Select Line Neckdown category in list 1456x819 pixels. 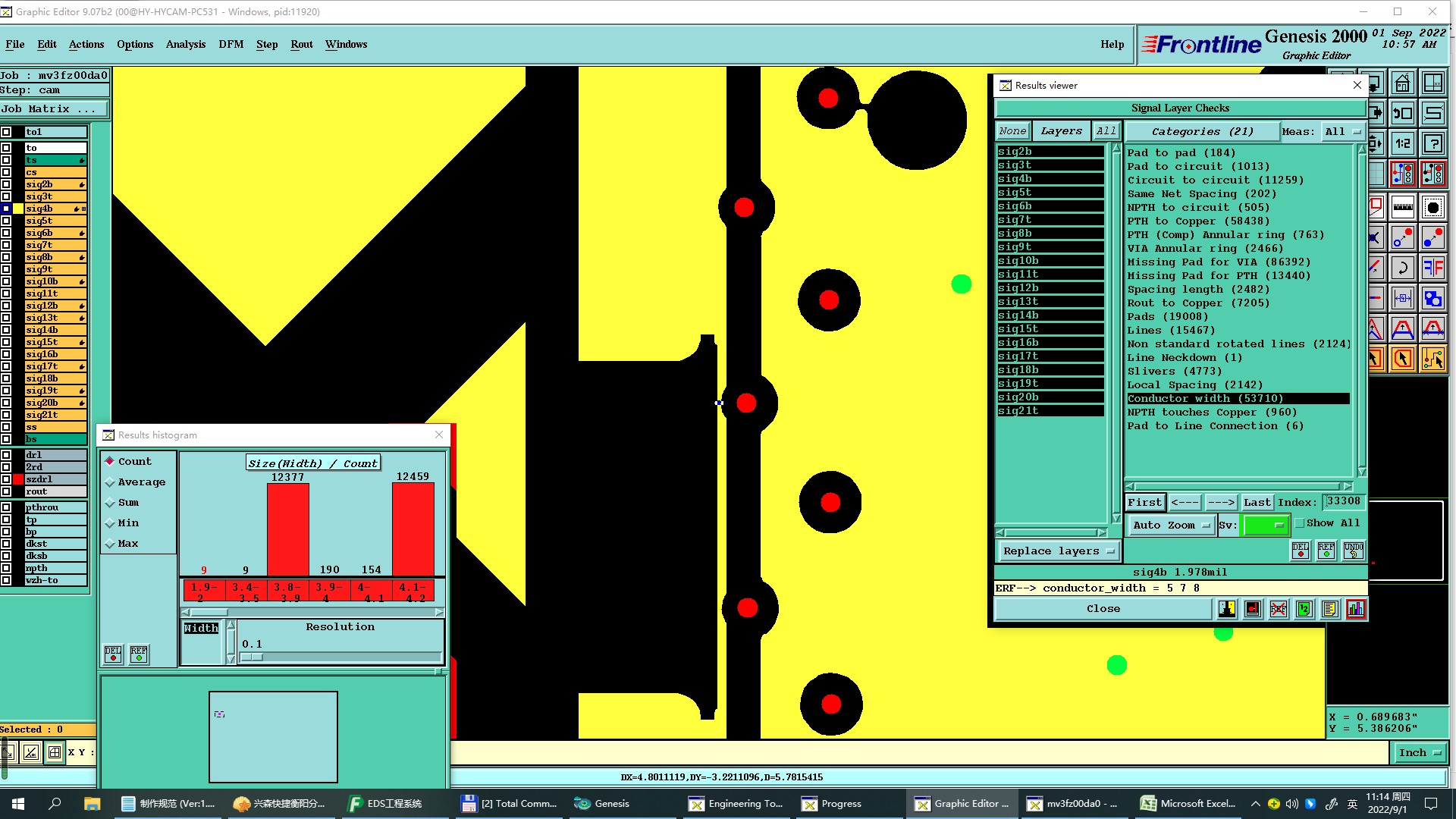(1184, 357)
